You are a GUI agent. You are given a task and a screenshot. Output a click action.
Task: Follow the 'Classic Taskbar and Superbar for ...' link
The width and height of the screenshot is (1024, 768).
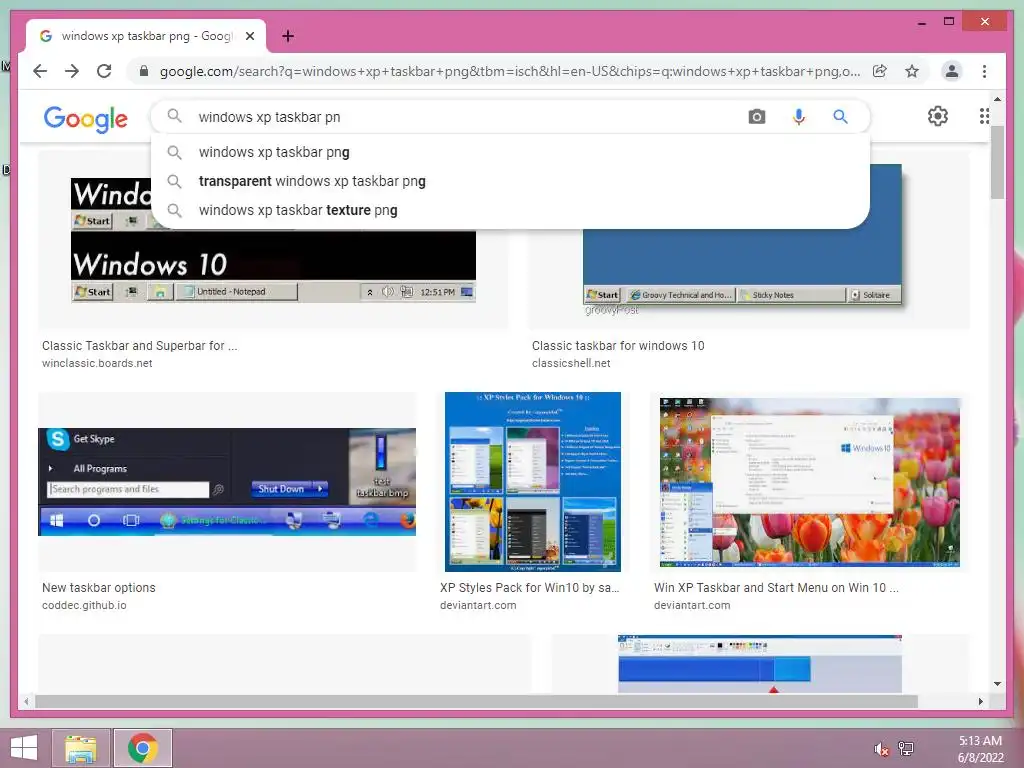coord(140,345)
